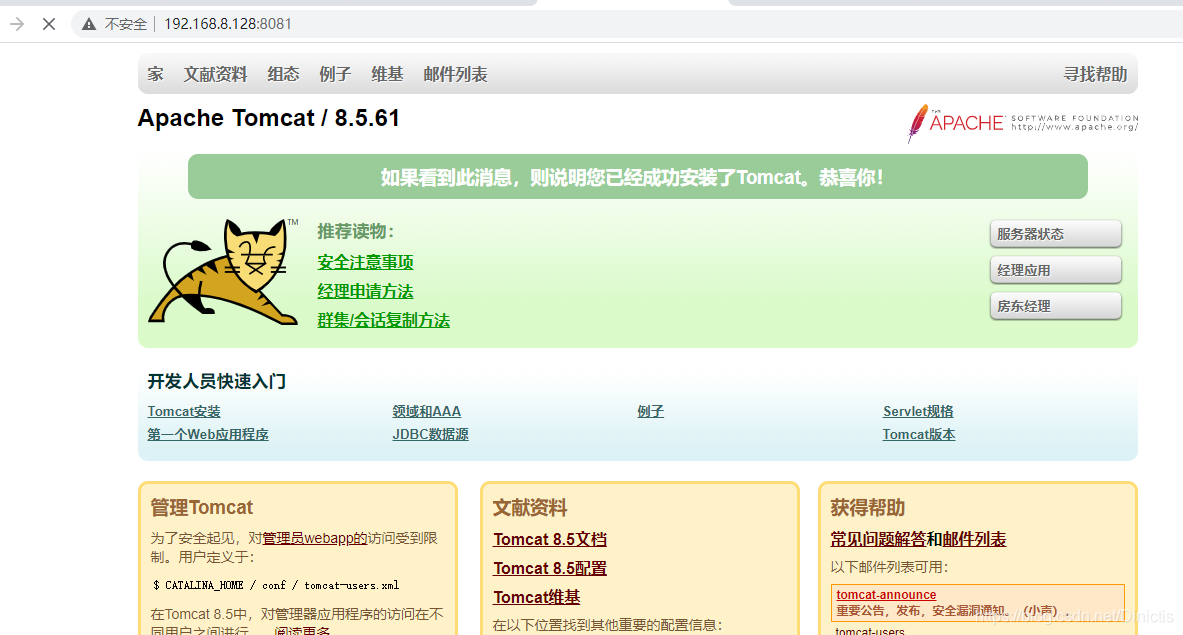Click the 获得帮助 heading
The width and height of the screenshot is (1183, 635).
point(867,508)
